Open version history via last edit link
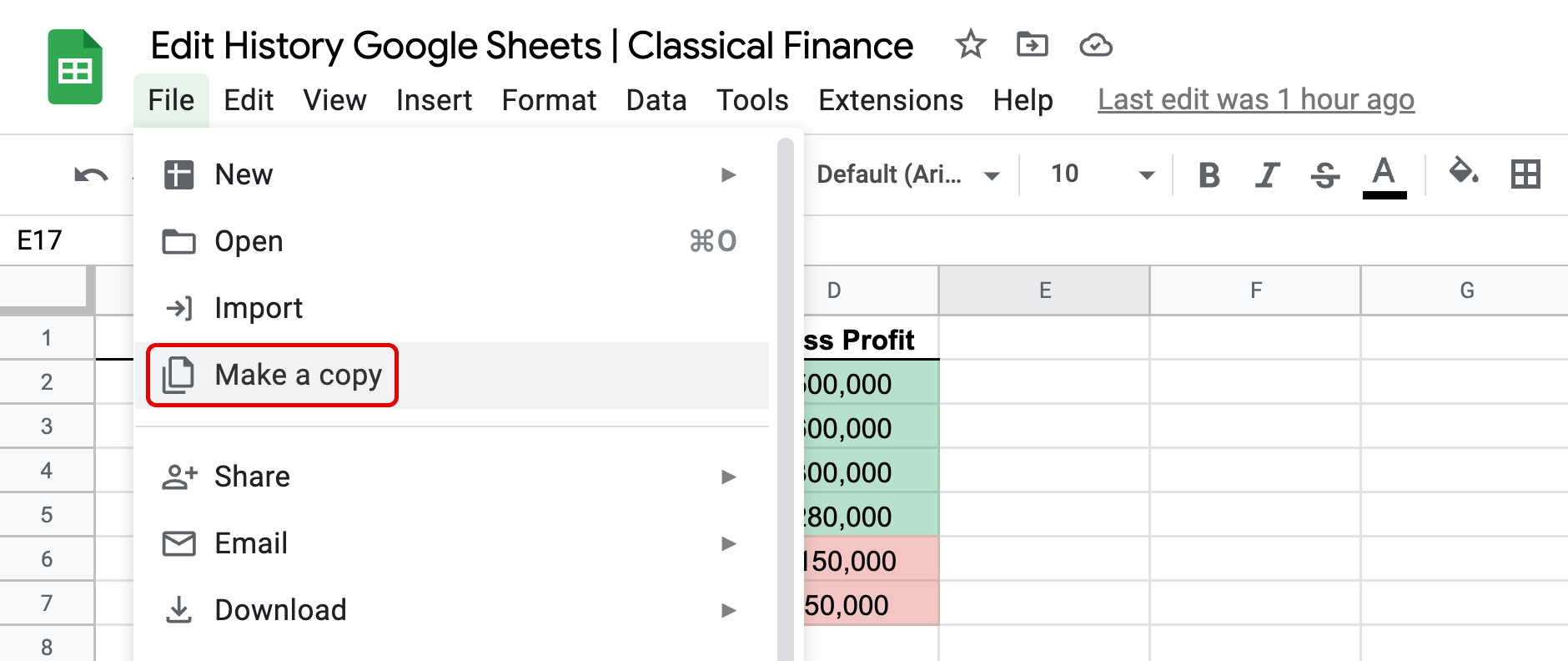 click(1256, 100)
